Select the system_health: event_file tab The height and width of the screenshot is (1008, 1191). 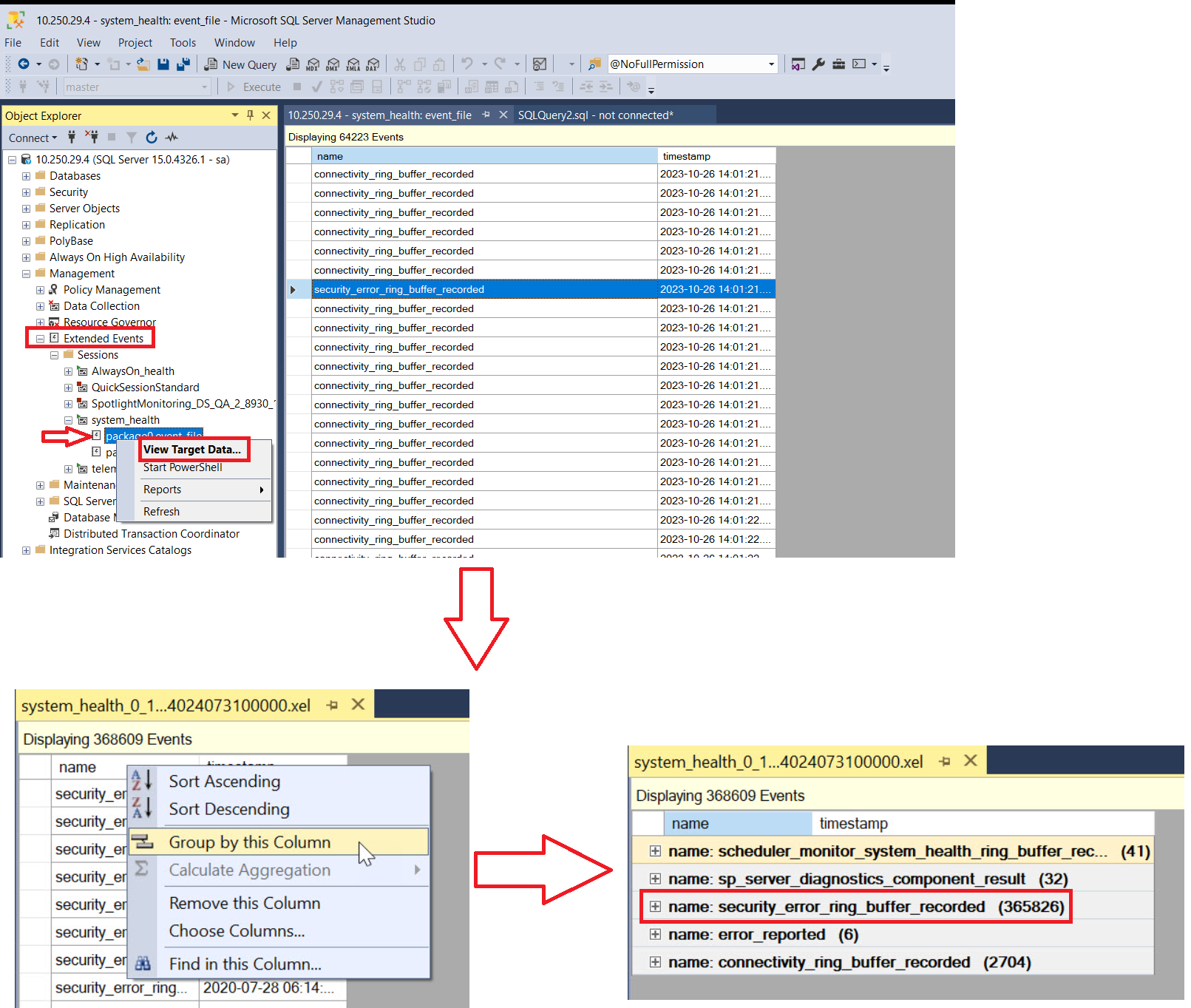point(380,115)
